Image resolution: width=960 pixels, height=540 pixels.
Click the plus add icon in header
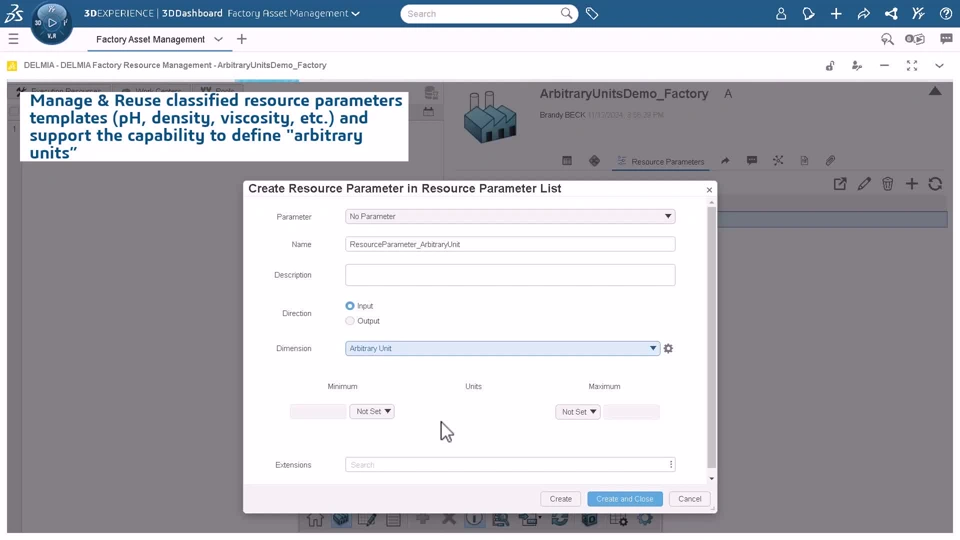[836, 13]
